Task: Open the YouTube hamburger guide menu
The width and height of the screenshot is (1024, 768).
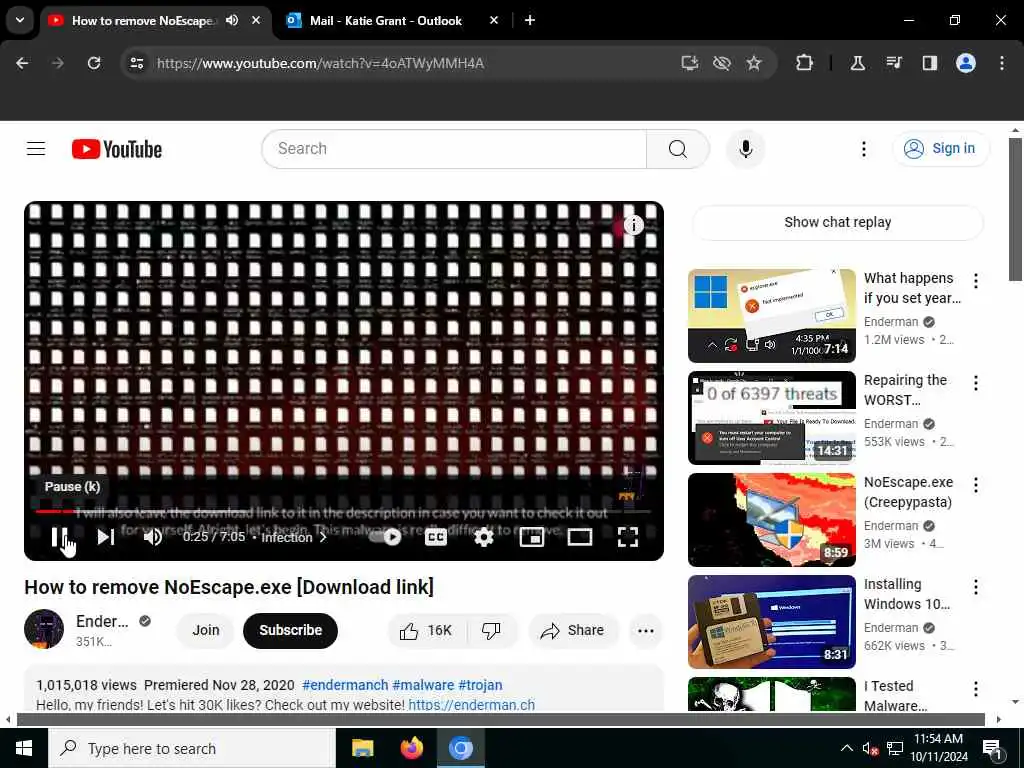Action: pos(36,149)
